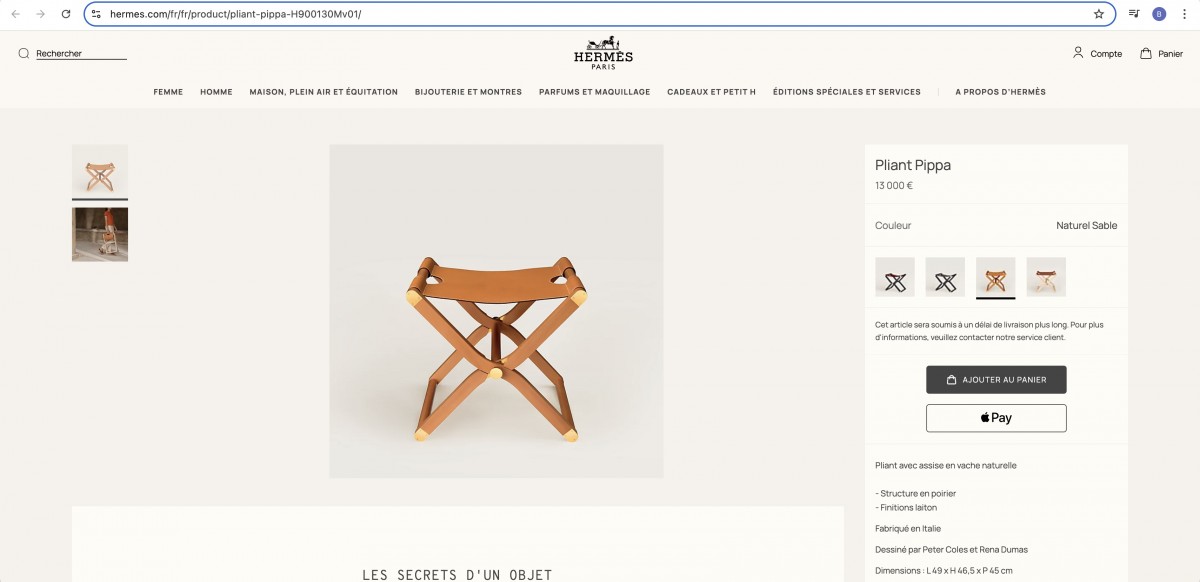Focus the Rechercher search field
Image resolution: width=1200 pixels, height=582 pixels.
pyautogui.click(x=81, y=54)
